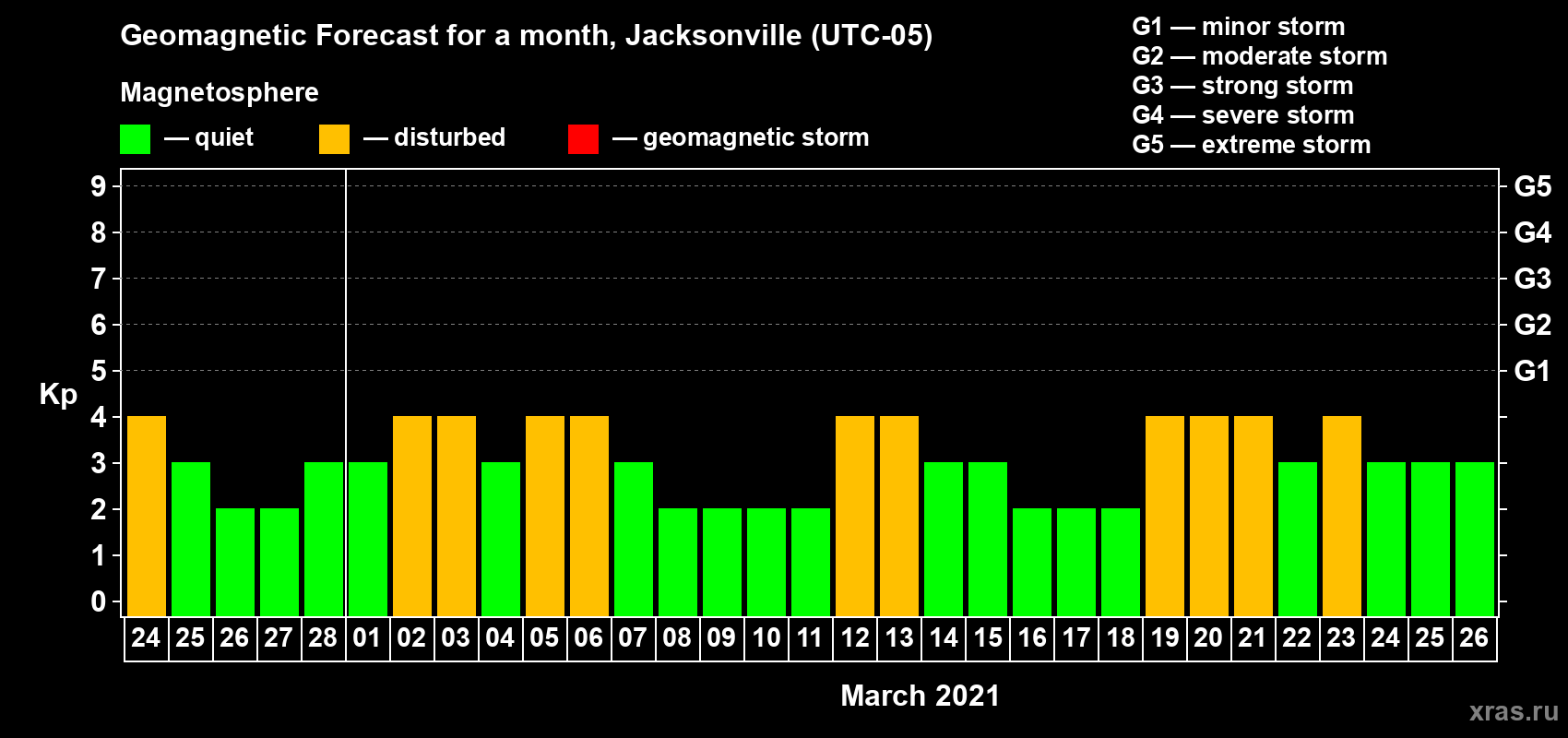Click the date label 23 on the axis

1341,638
